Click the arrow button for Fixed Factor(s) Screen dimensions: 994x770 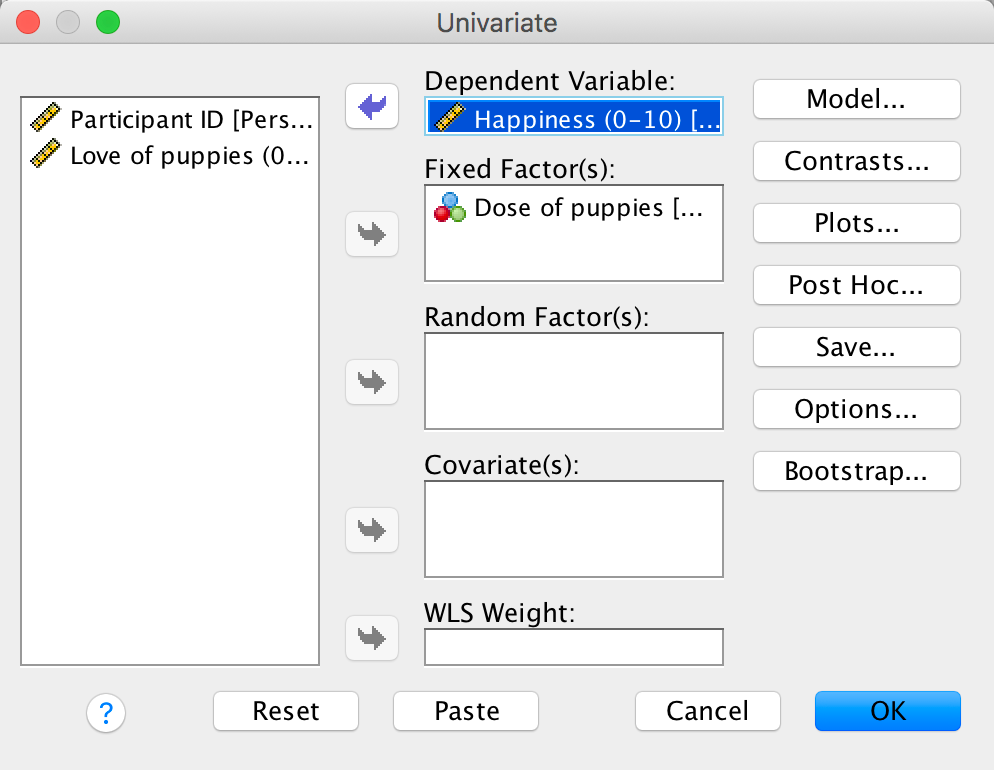(372, 234)
